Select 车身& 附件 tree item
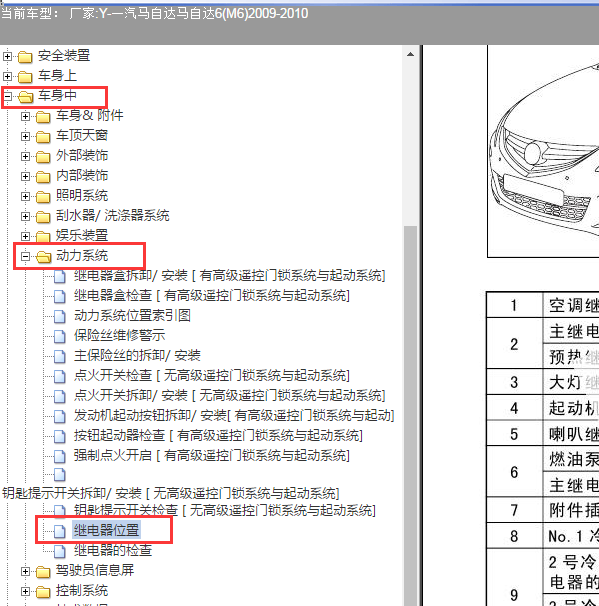The width and height of the screenshot is (599, 606). (x=90, y=116)
